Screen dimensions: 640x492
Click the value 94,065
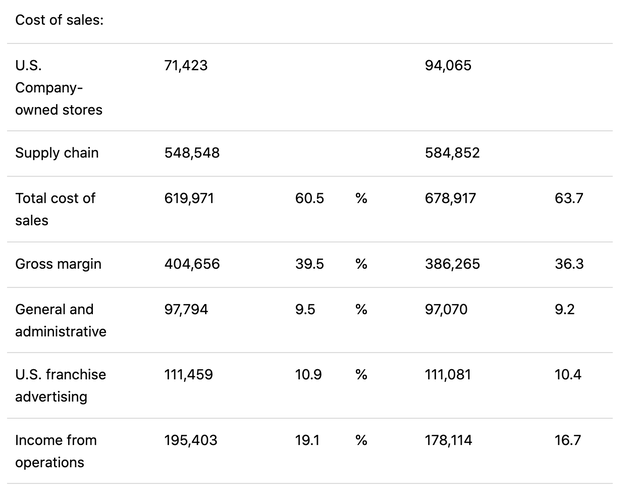click(448, 65)
